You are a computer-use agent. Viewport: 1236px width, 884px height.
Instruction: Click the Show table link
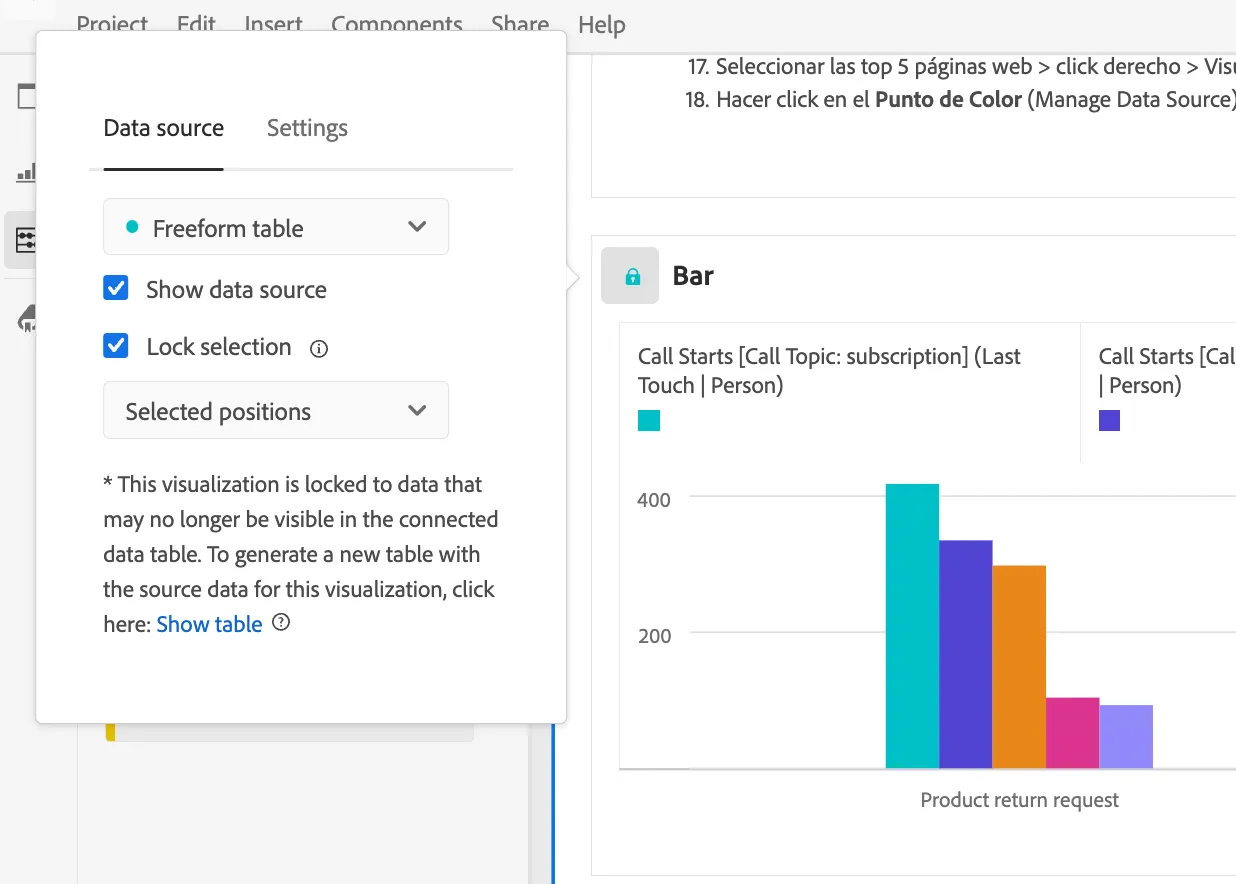pos(209,624)
